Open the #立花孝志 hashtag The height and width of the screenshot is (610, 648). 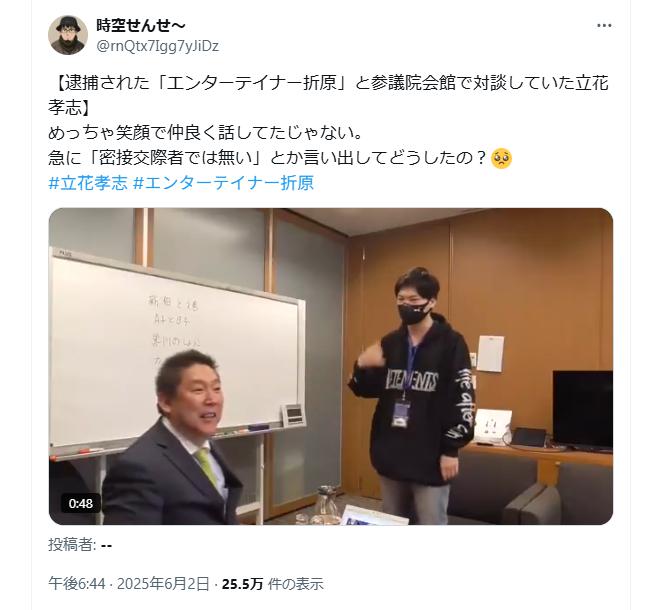tap(88, 182)
